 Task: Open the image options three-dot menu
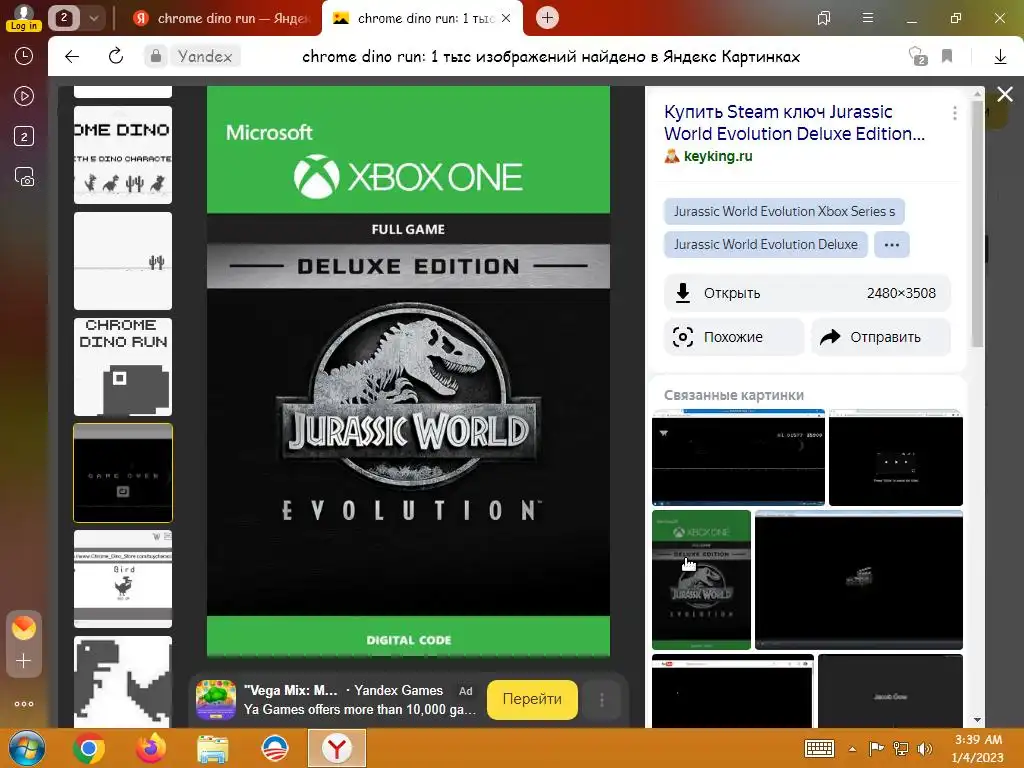point(955,113)
